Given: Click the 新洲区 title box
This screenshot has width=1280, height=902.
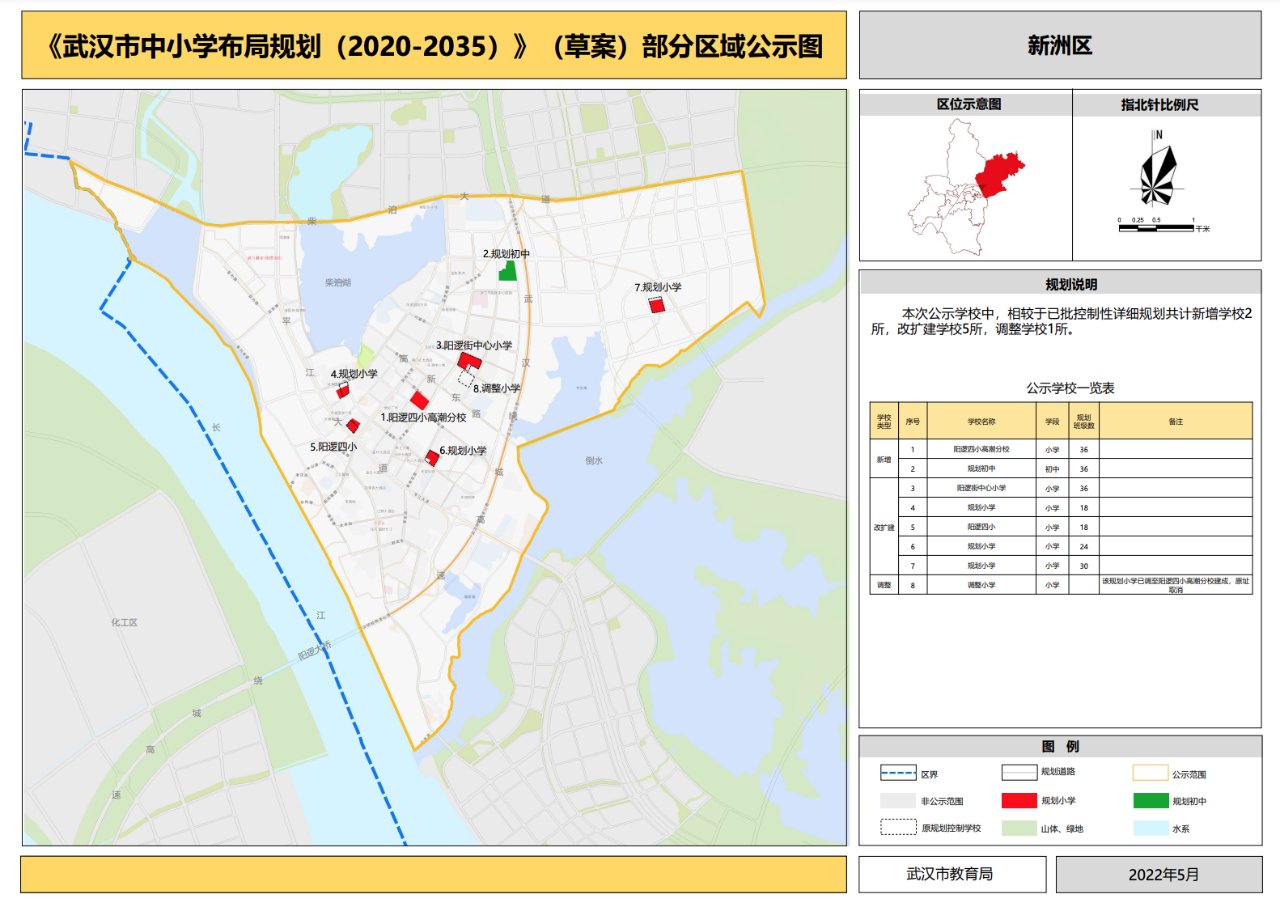Looking at the screenshot, I should point(1060,45).
